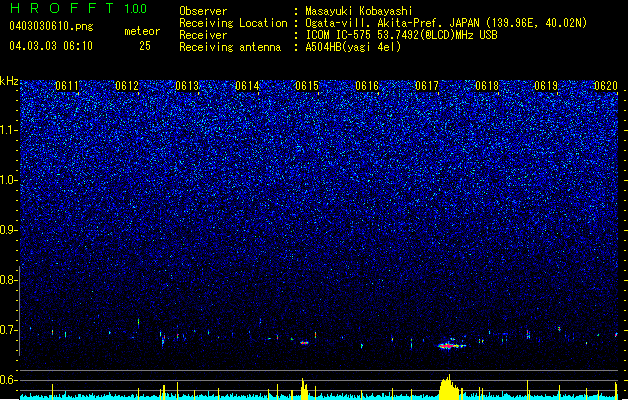Click the 'Receiving antenna' field label
The width and height of the screenshot is (629, 400).
coord(230,47)
